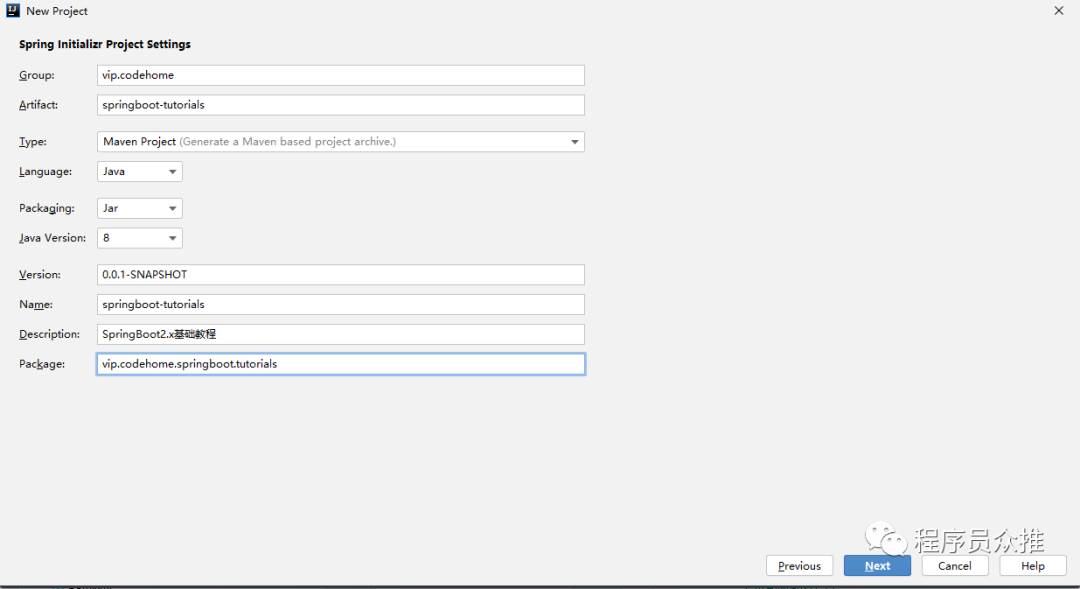
Task: Focus the Group text field
Action: (341, 75)
